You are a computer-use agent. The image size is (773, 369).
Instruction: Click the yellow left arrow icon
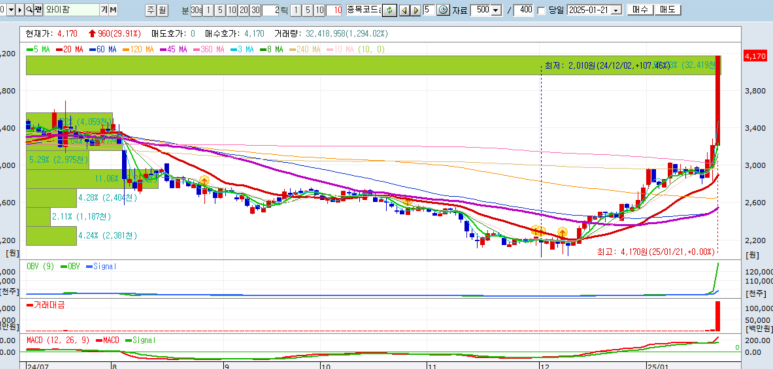pos(404,10)
